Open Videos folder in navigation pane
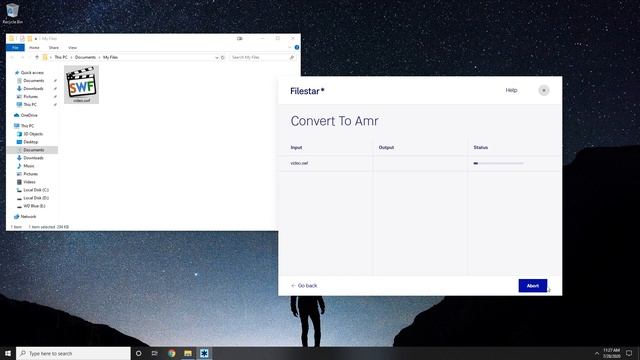640x360 pixels. click(29, 182)
